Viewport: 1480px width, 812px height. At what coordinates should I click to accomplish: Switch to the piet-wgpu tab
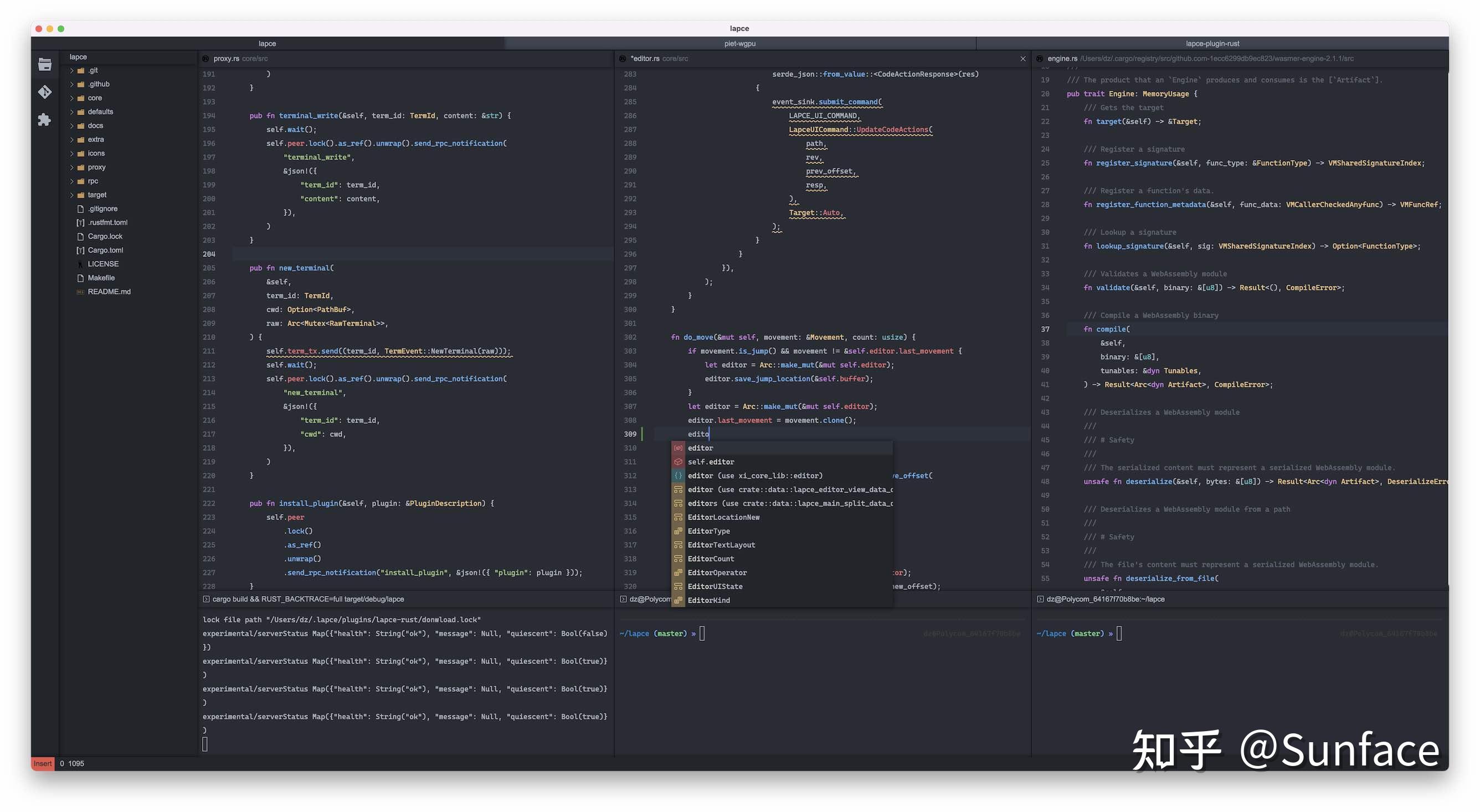(x=739, y=44)
